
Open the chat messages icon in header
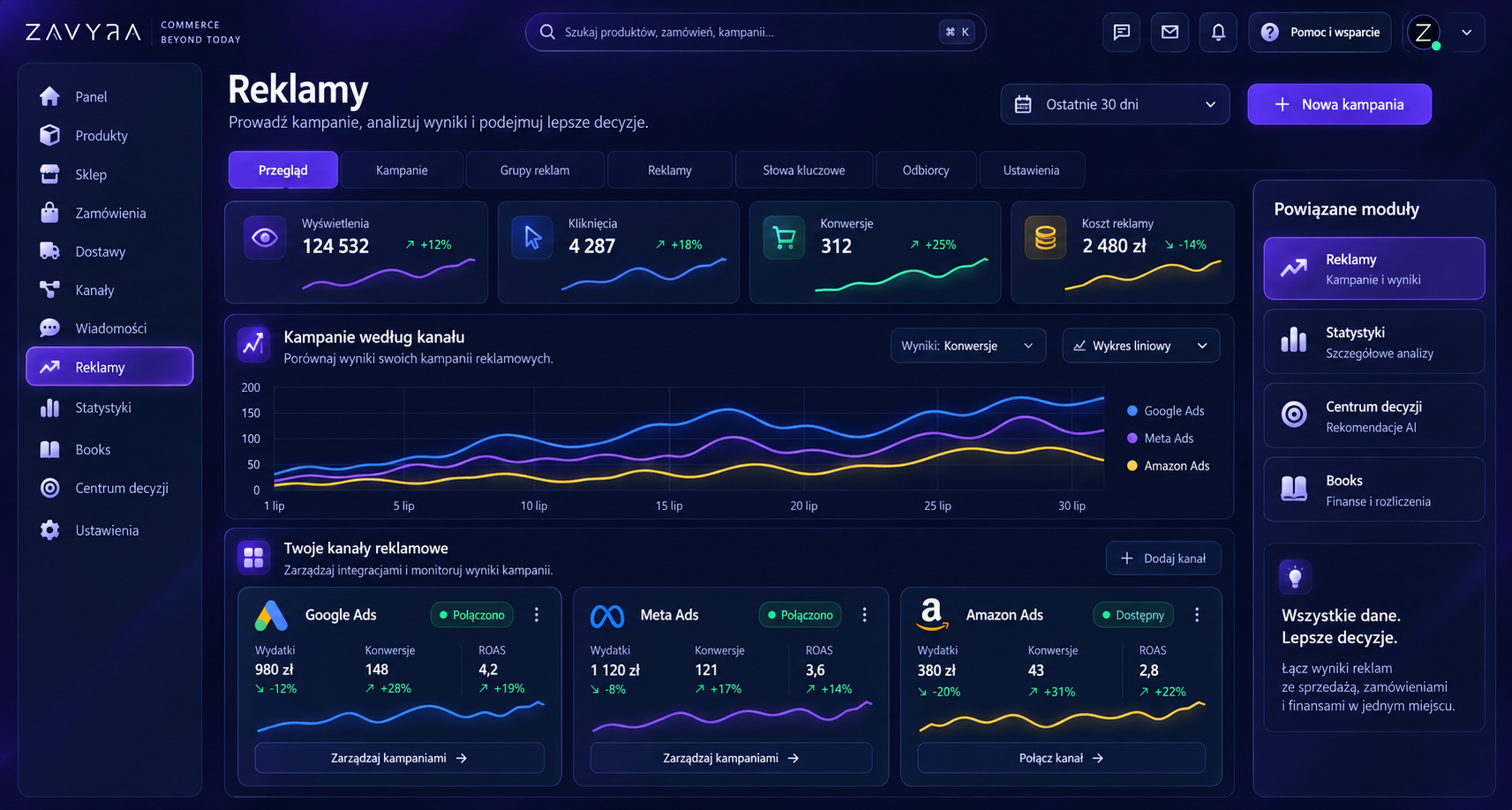(1122, 33)
